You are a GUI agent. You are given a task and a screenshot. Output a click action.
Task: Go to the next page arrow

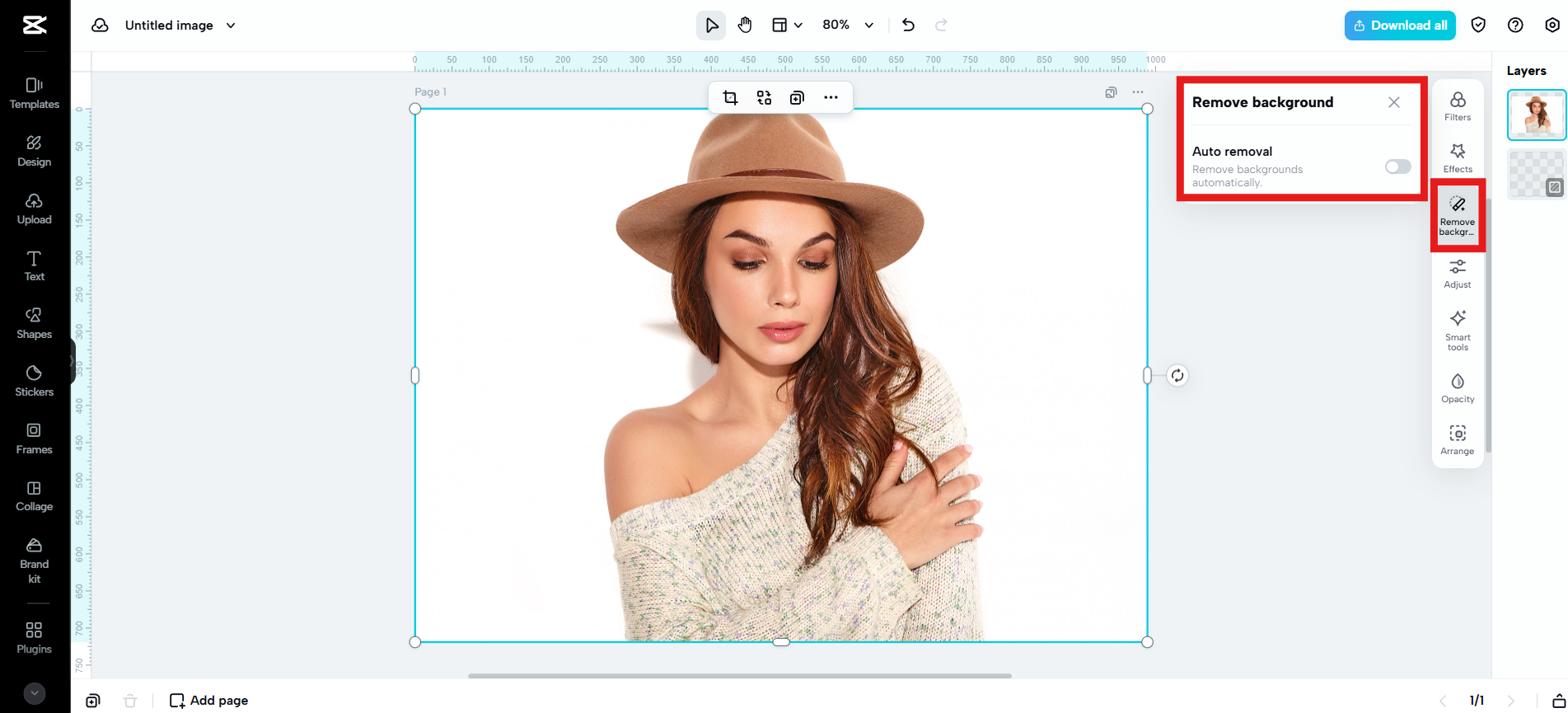pyautogui.click(x=1511, y=701)
